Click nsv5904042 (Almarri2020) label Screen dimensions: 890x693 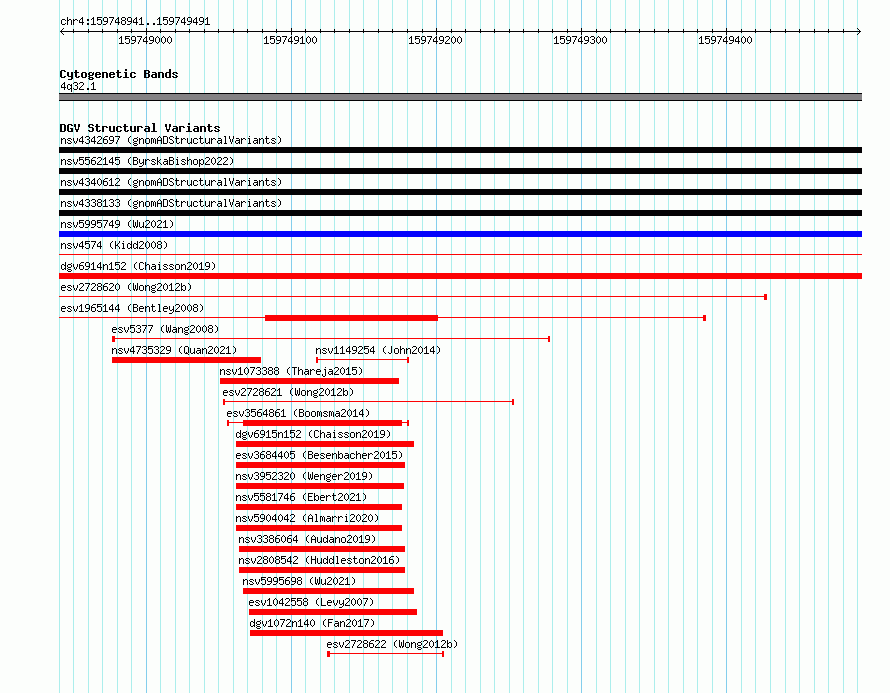tap(307, 518)
